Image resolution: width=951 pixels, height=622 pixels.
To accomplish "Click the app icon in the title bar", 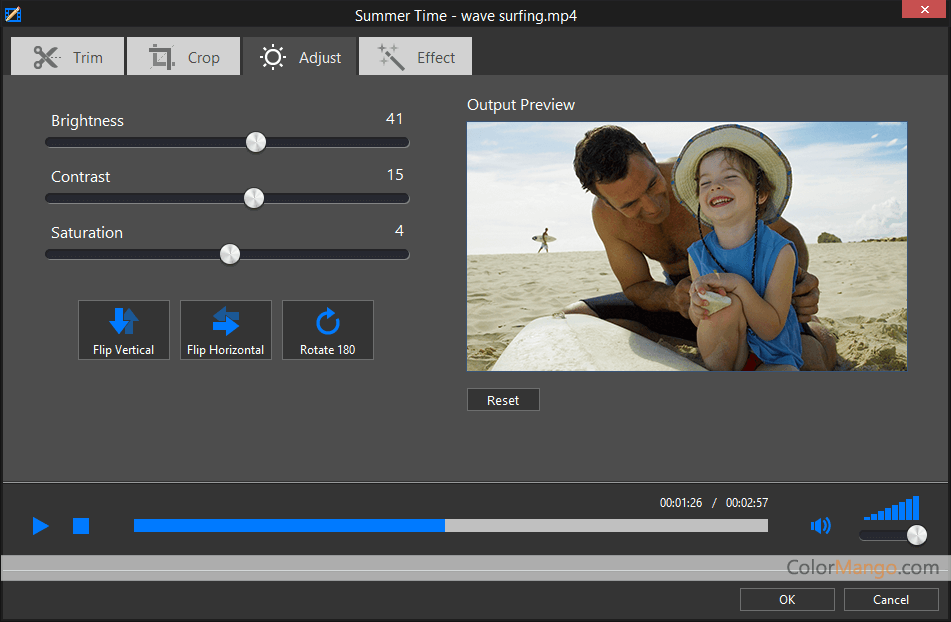I will point(13,15).
